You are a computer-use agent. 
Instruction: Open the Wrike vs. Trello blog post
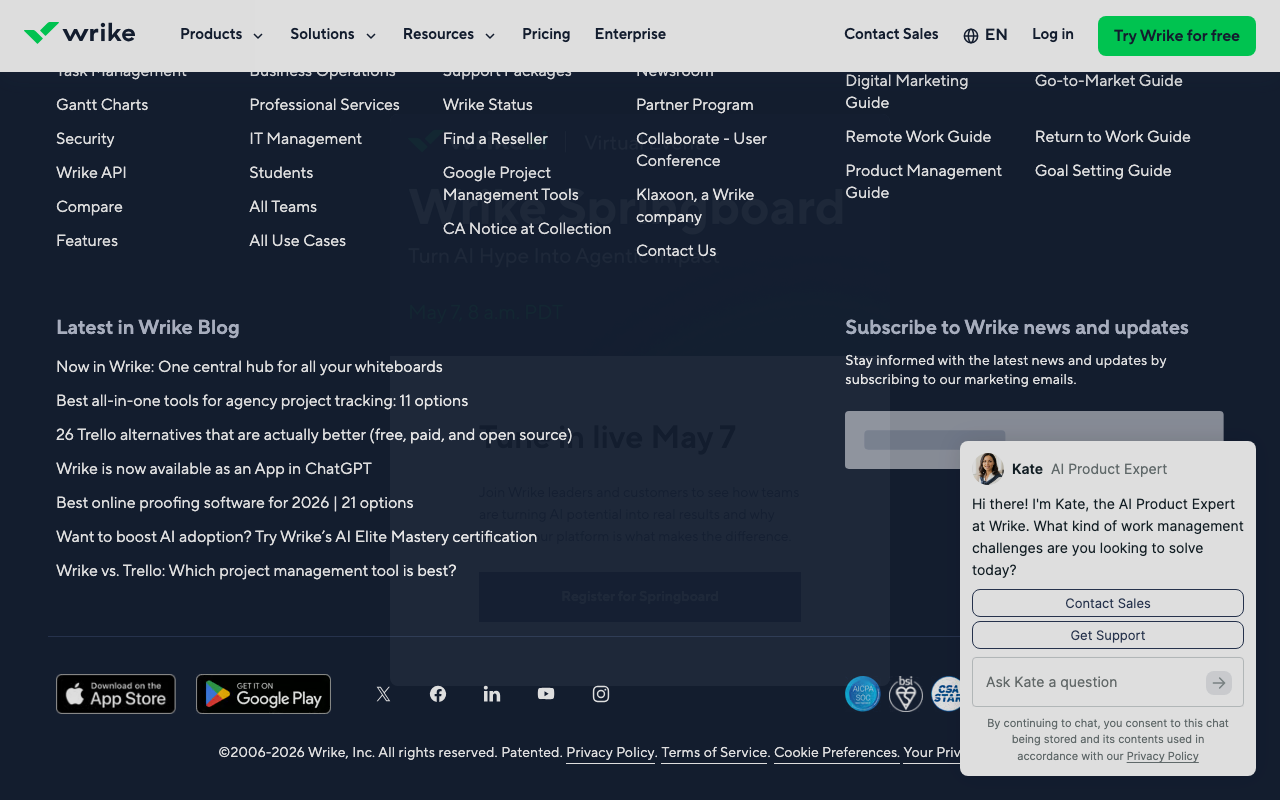[x=256, y=571]
